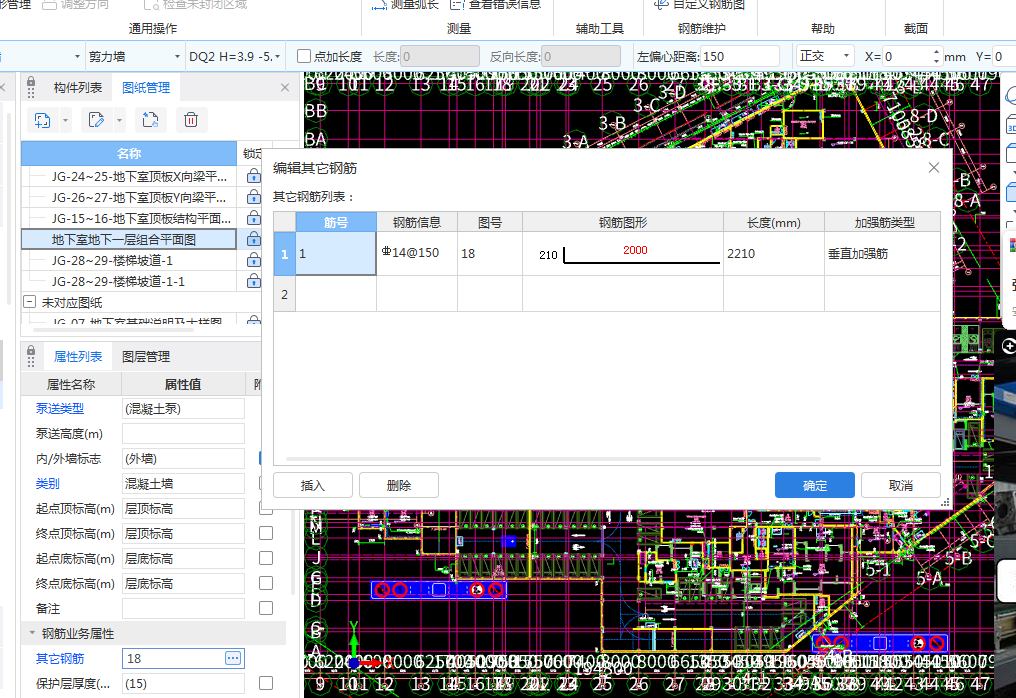
Task: Click the ellipsis button in 其它钢筋 field
Action: pos(233,658)
